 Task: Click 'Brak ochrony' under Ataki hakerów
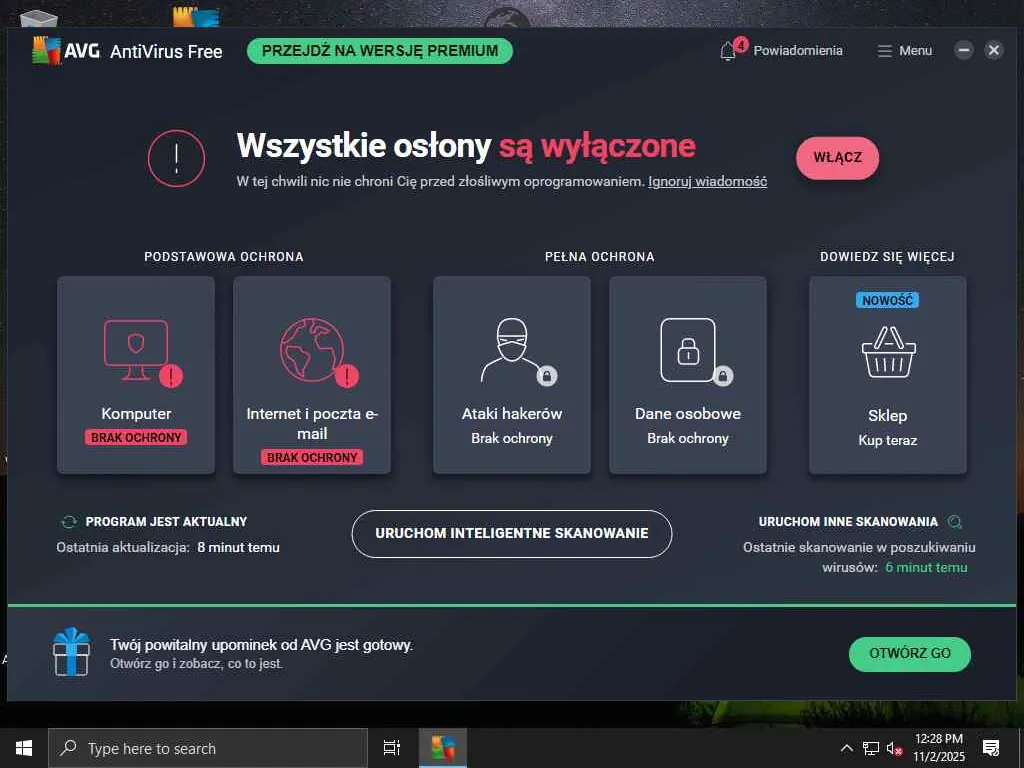tap(511, 438)
